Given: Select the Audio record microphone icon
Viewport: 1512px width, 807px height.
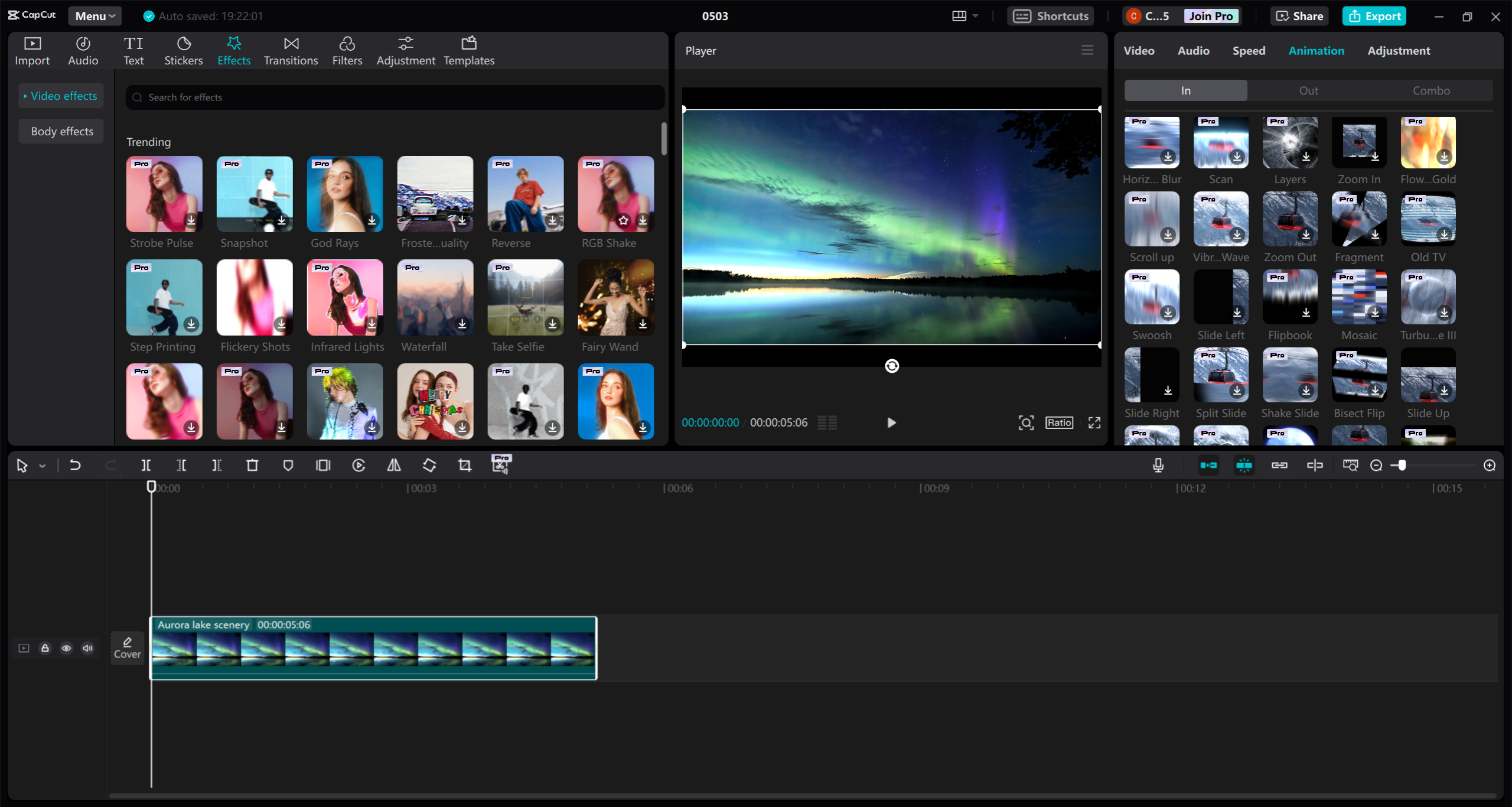Looking at the screenshot, I should click(x=1158, y=464).
